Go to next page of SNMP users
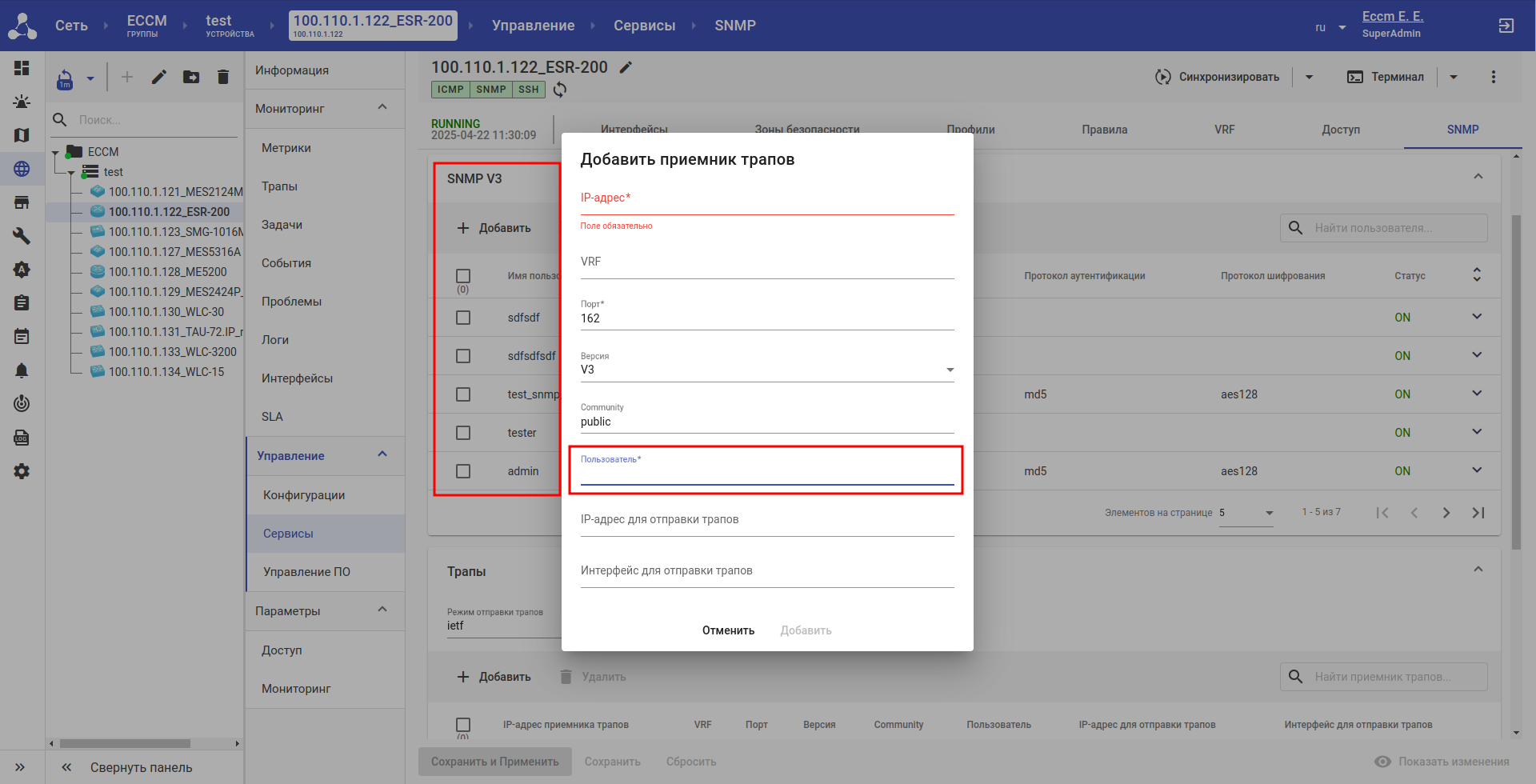This screenshot has height=784, width=1536. tap(1446, 513)
